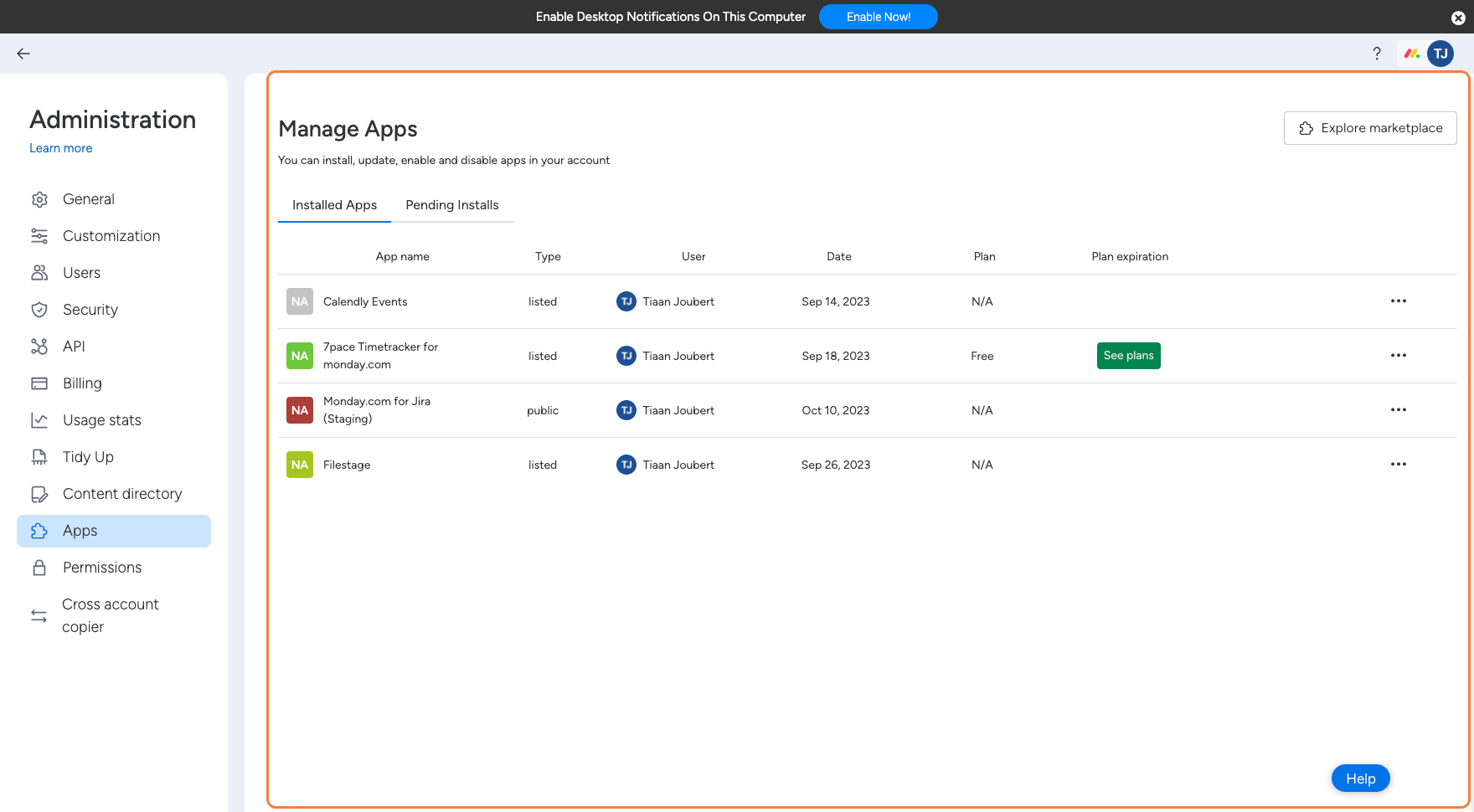Viewport: 1474px width, 812px height.
Task: Click the Plan column header
Action: pos(985,257)
